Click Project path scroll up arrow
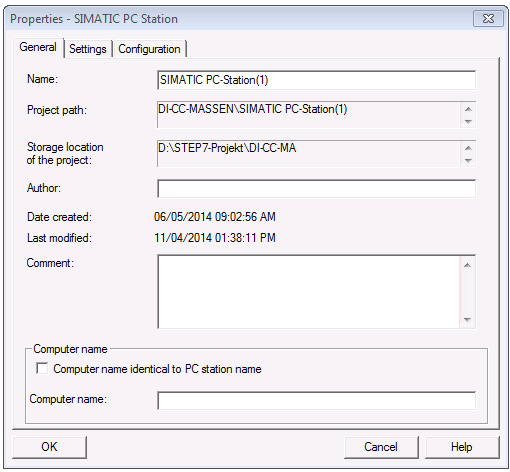510x472 pixels. (468, 109)
